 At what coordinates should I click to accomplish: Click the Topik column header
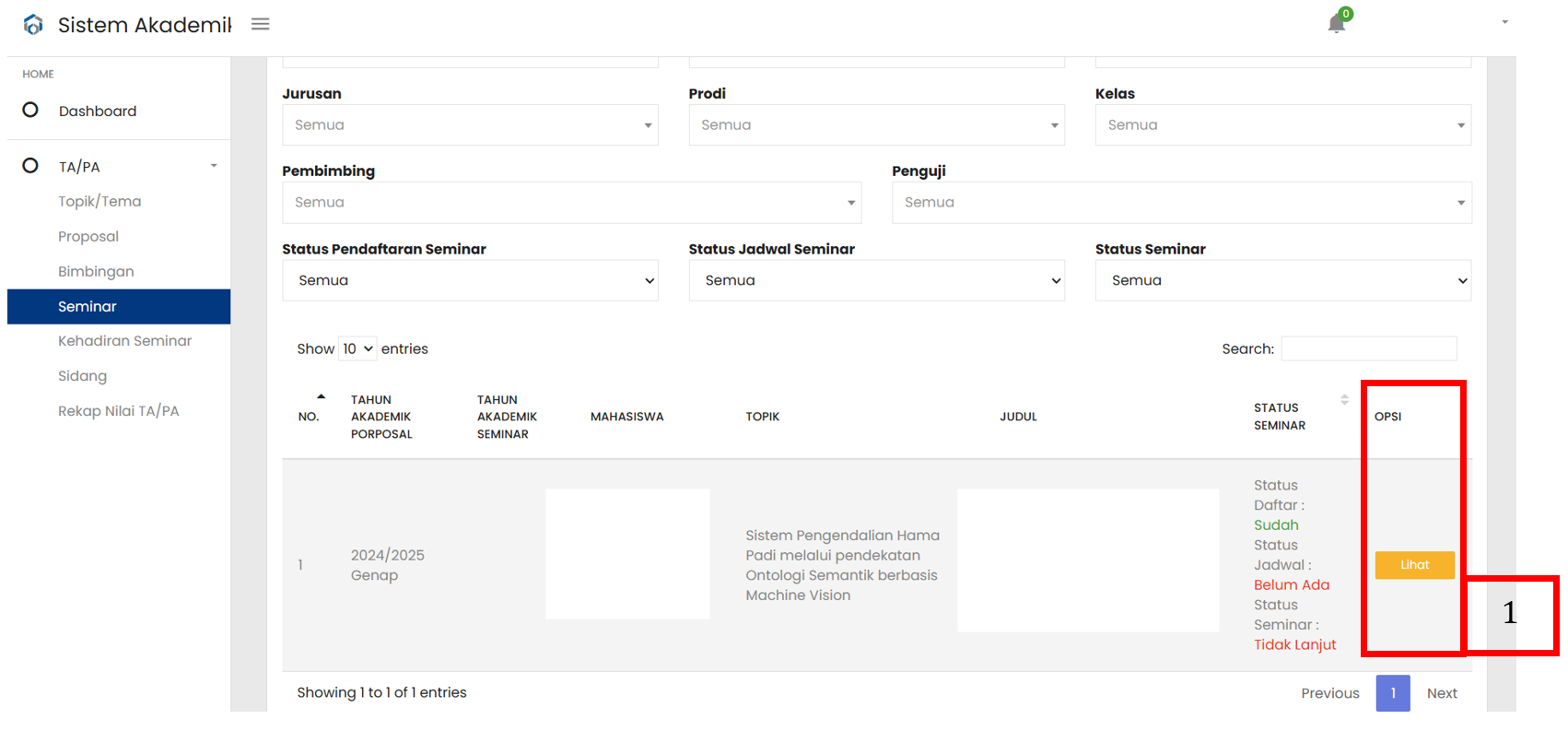(763, 417)
